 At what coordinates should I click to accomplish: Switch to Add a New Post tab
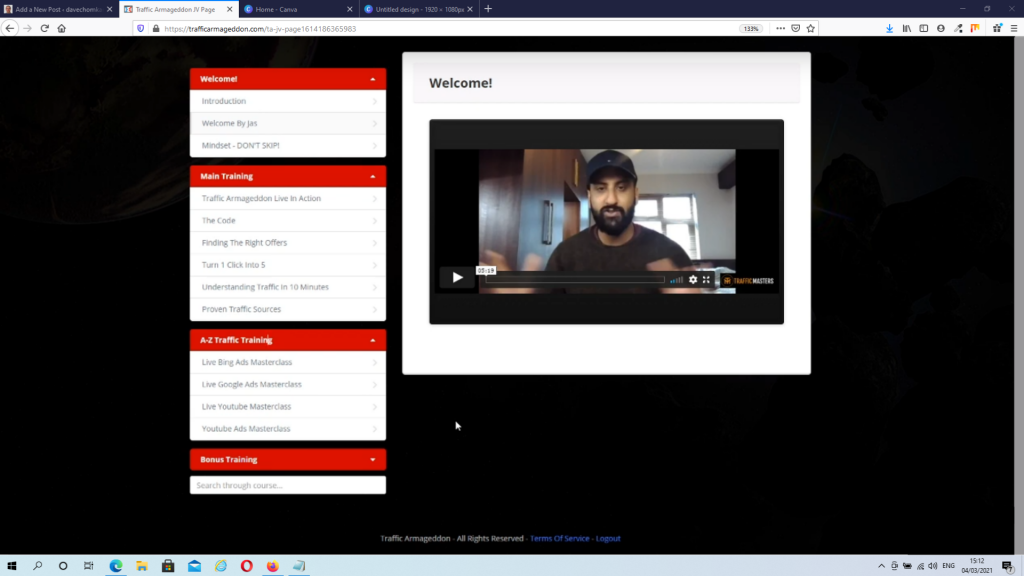click(59, 9)
